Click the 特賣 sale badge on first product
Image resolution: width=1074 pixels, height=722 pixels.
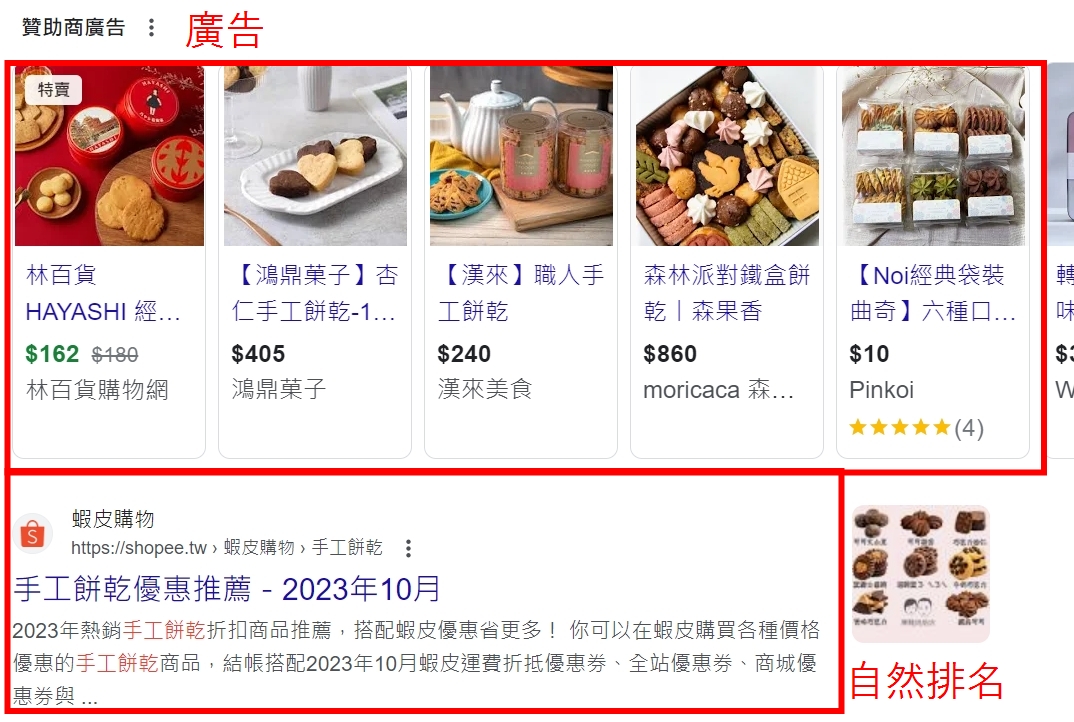coord(53,90)
